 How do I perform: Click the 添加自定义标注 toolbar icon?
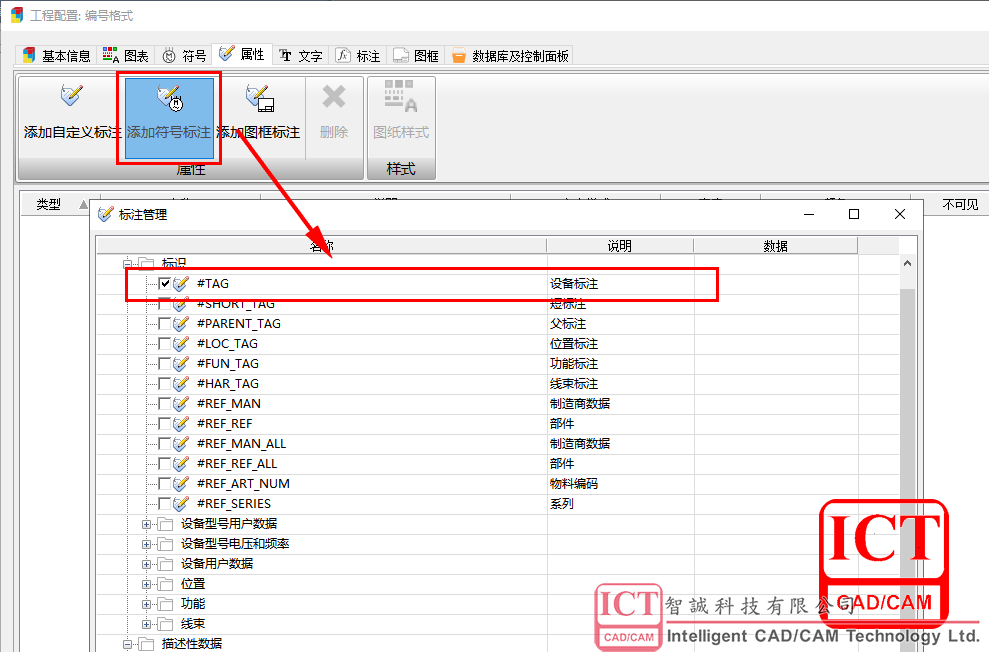pyautogui.click(x=71, y=95)
